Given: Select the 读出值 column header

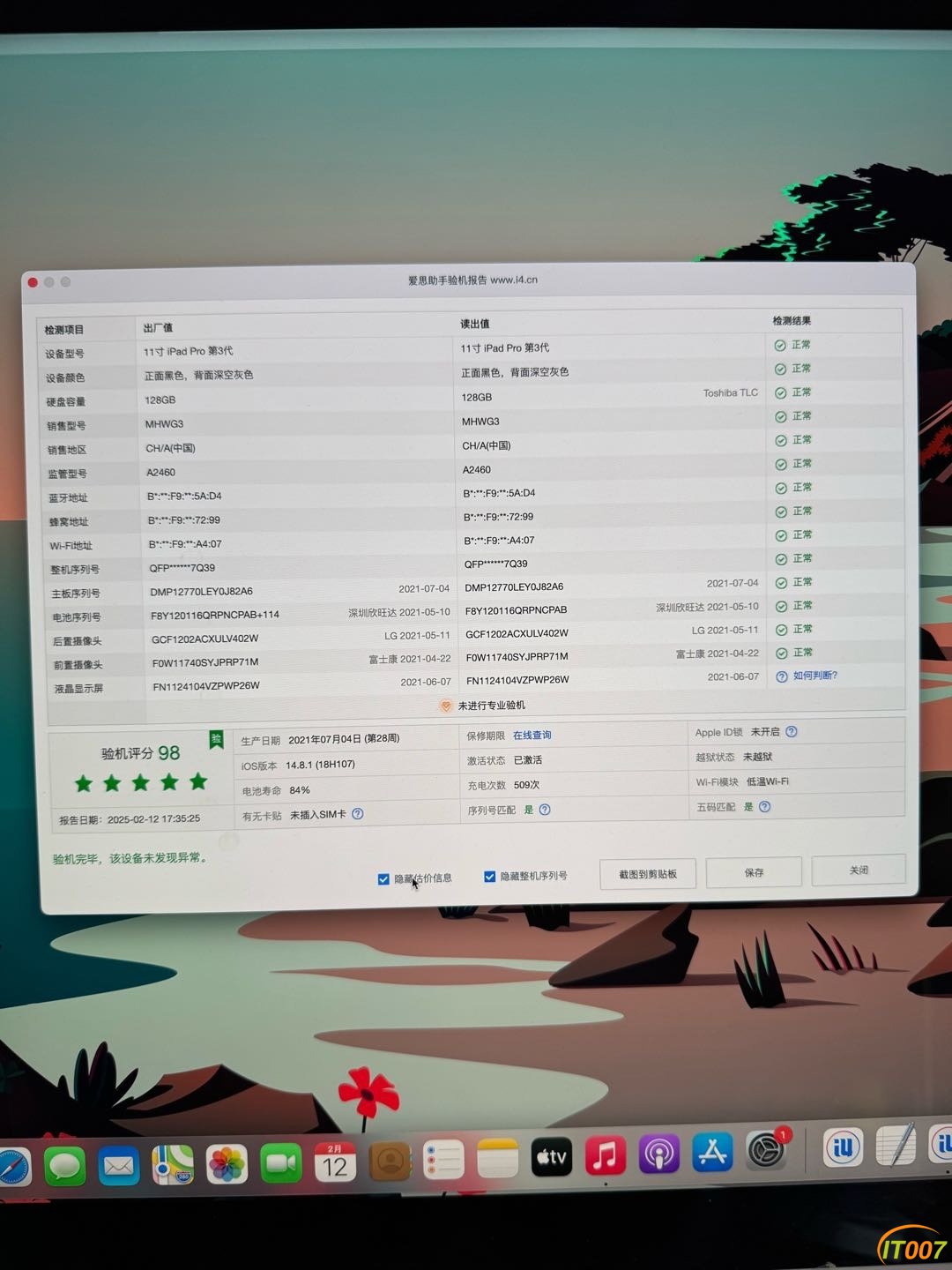Looking at the screenshot, I should [475, 324].
